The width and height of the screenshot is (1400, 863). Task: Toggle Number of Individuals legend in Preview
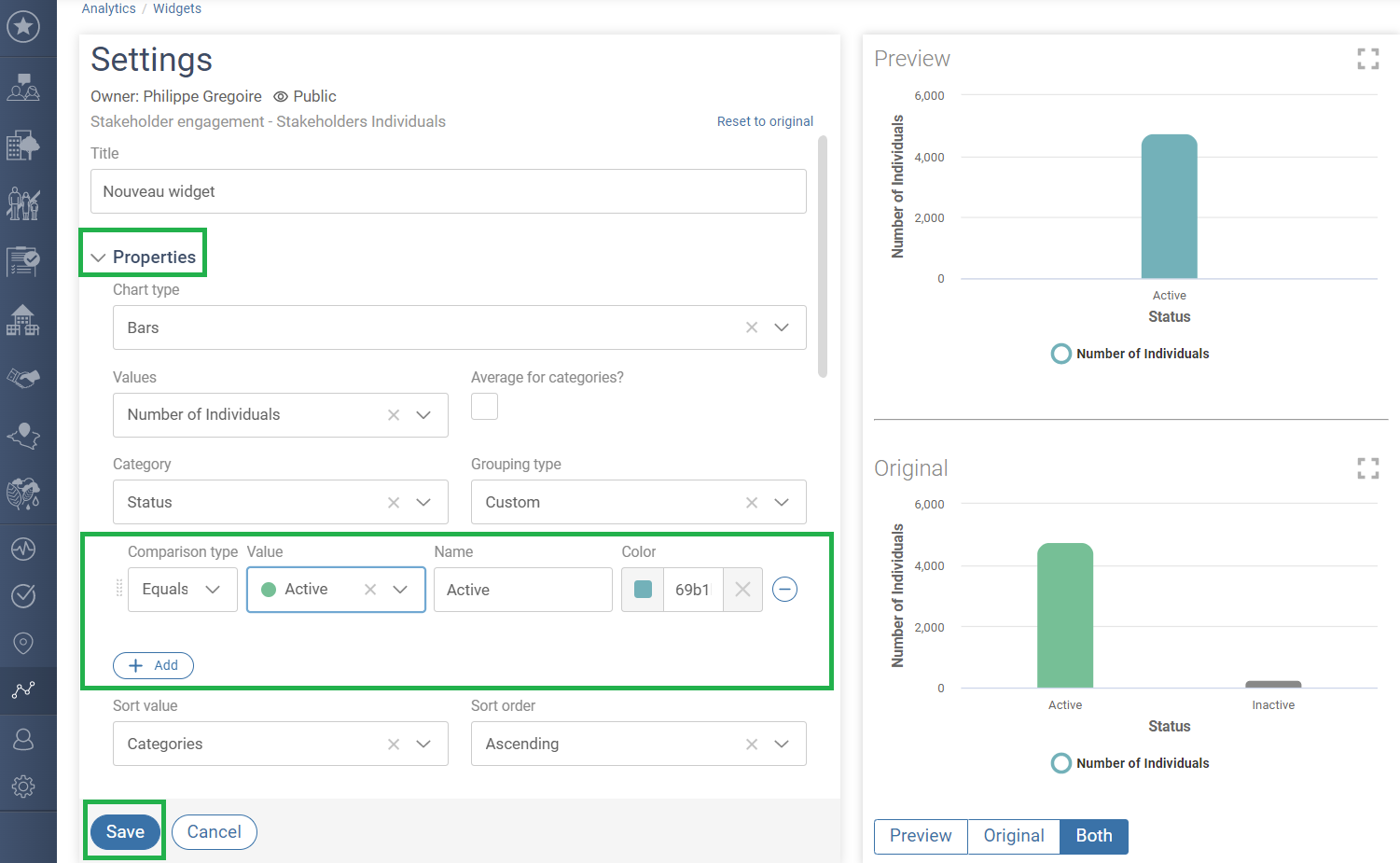pos(1130,354)
